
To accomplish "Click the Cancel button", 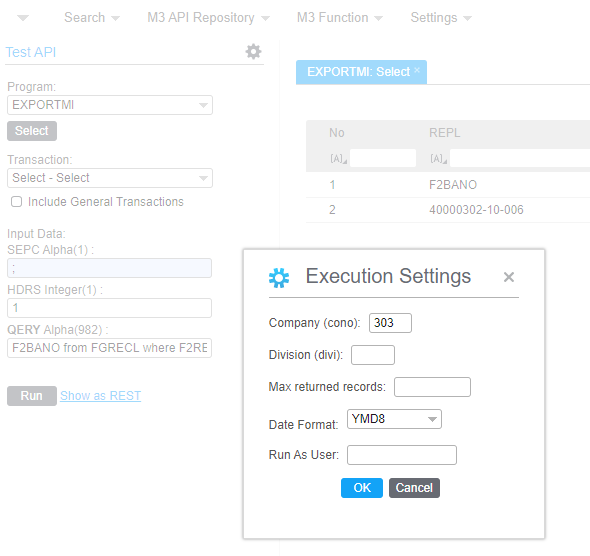I will 414,488.
